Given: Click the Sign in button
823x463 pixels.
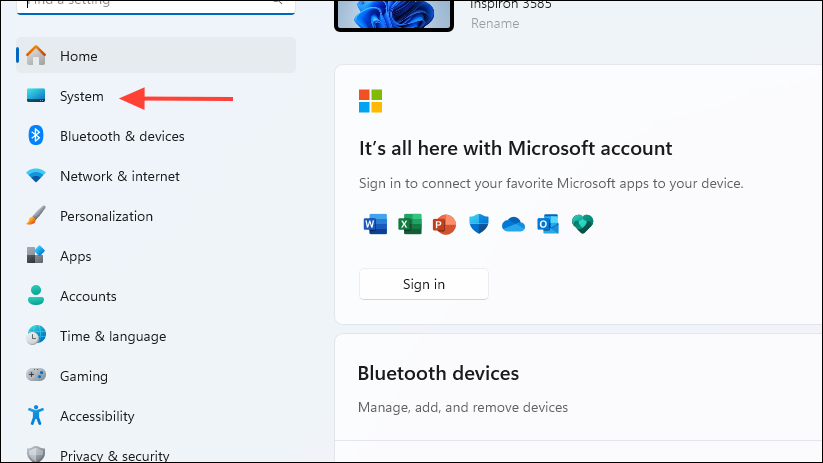Looking at the screenshot, I should [424, 284].
